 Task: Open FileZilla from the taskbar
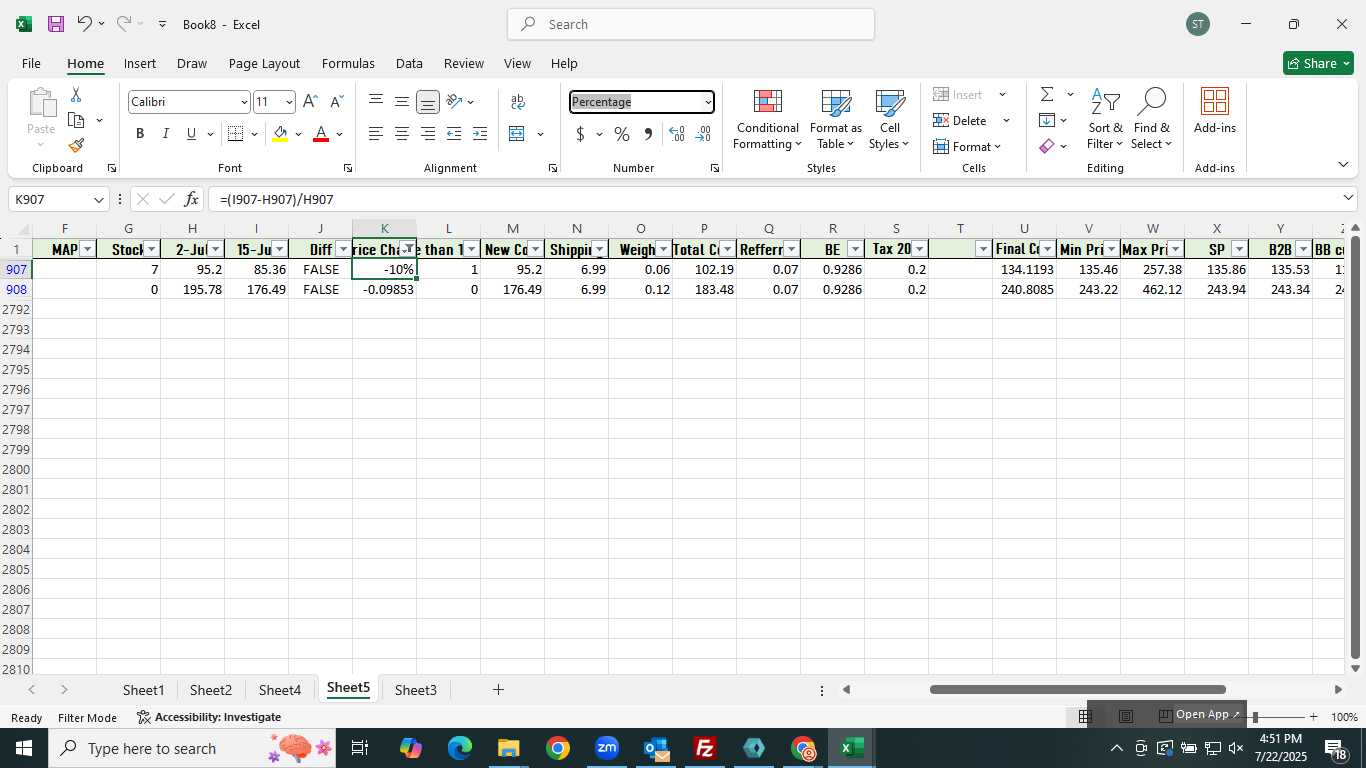(x=705, y=748)
